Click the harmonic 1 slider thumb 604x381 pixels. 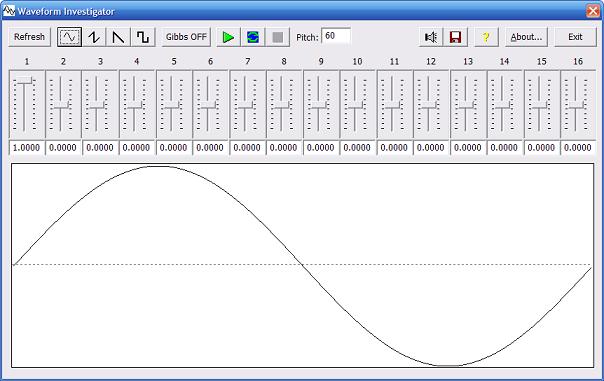pos(25,81)
